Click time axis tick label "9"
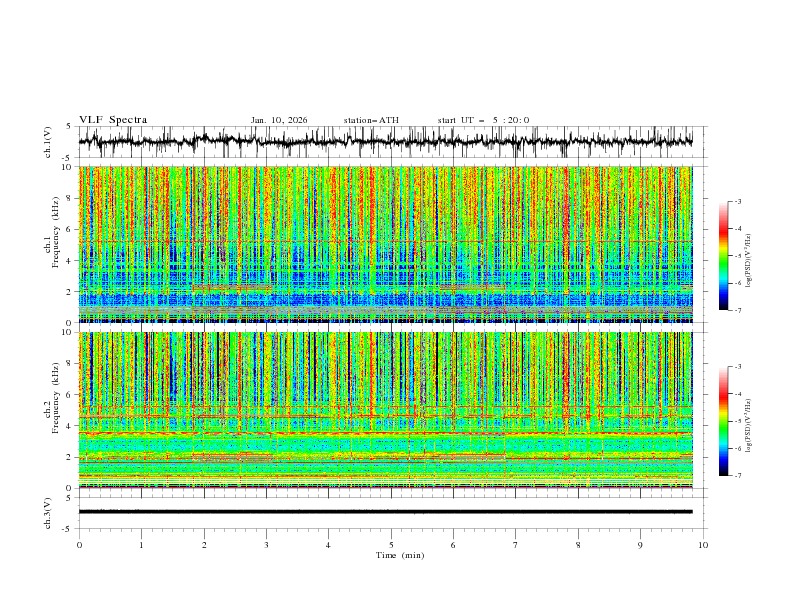This screenshot has height=612, width=792. point(640,545)
